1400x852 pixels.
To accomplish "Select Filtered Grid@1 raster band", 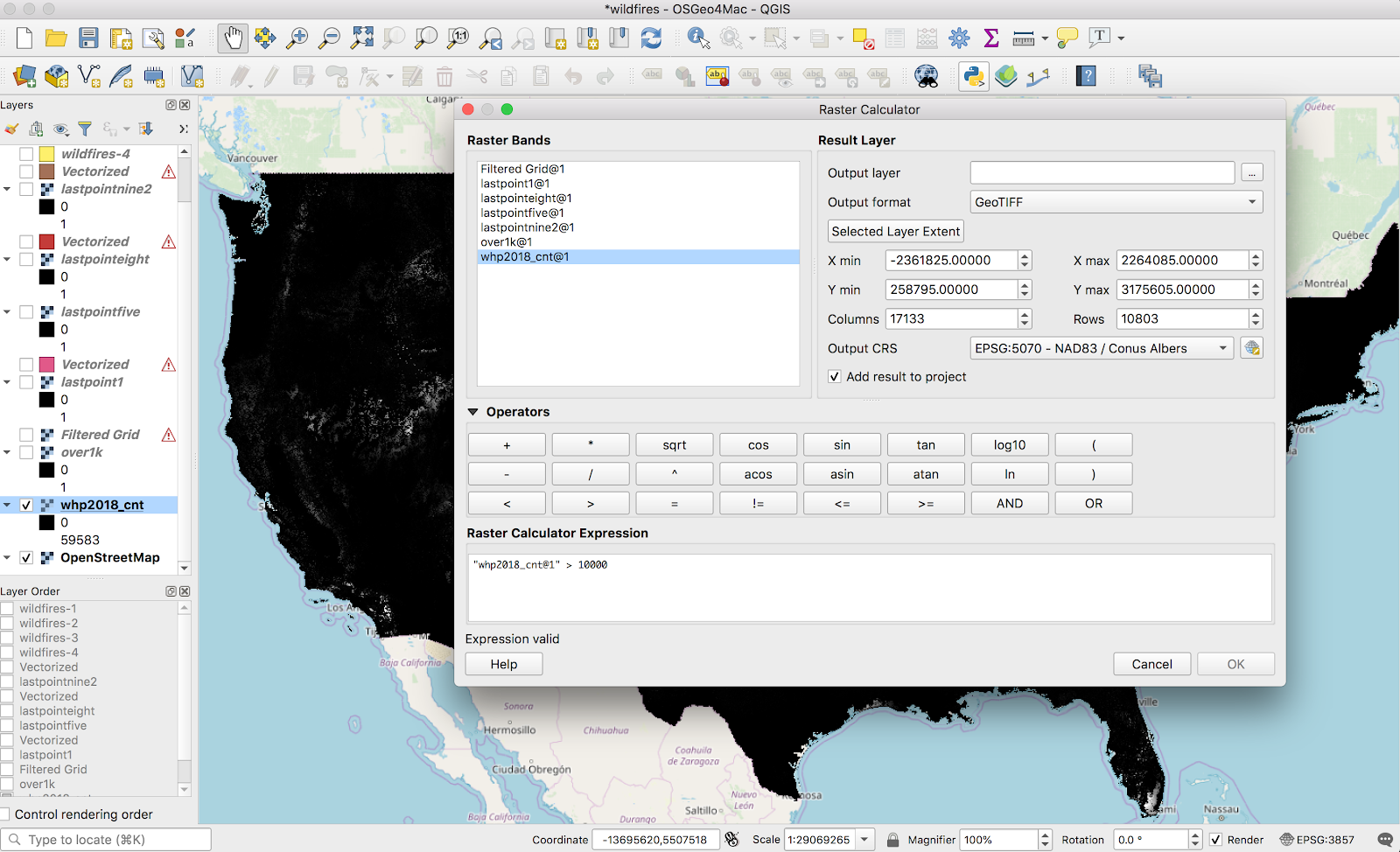I will 522,169.
